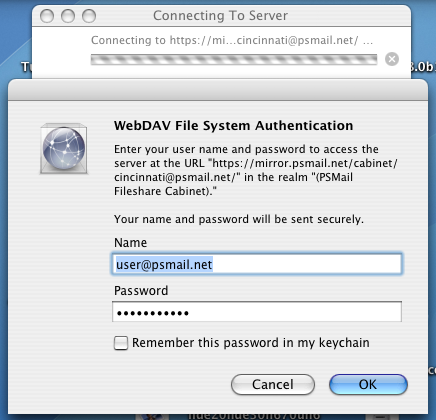436x420 pixels.
Task: Click the Name label above the field
Action: 130,243
